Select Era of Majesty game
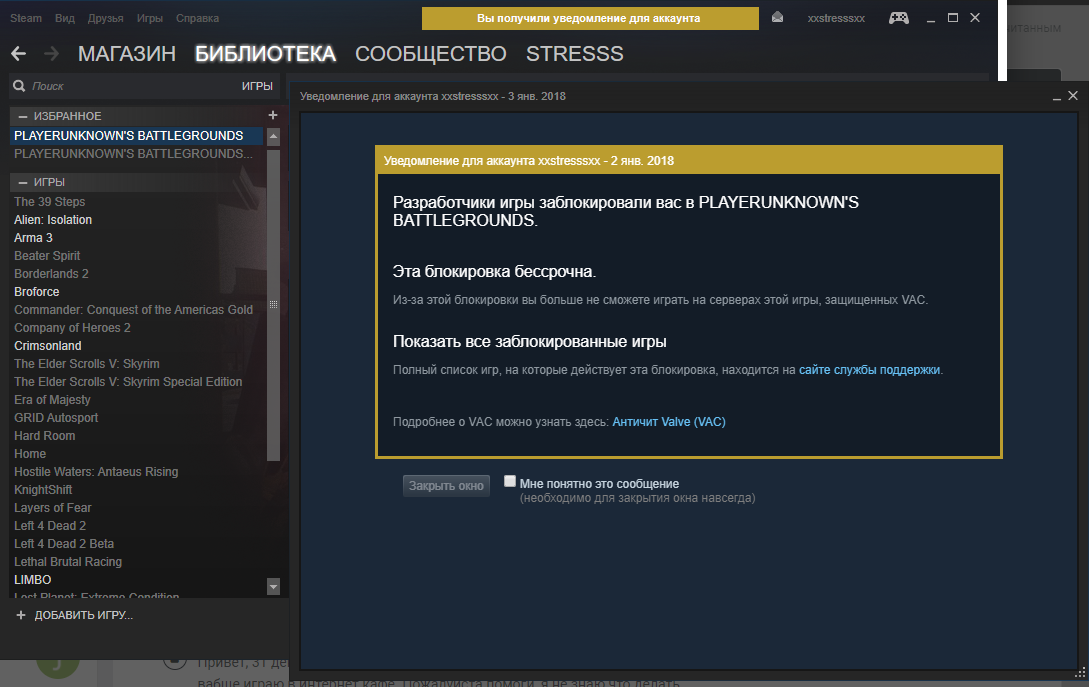The height and width of the screenshot is (687, 1089). point(52,400)
